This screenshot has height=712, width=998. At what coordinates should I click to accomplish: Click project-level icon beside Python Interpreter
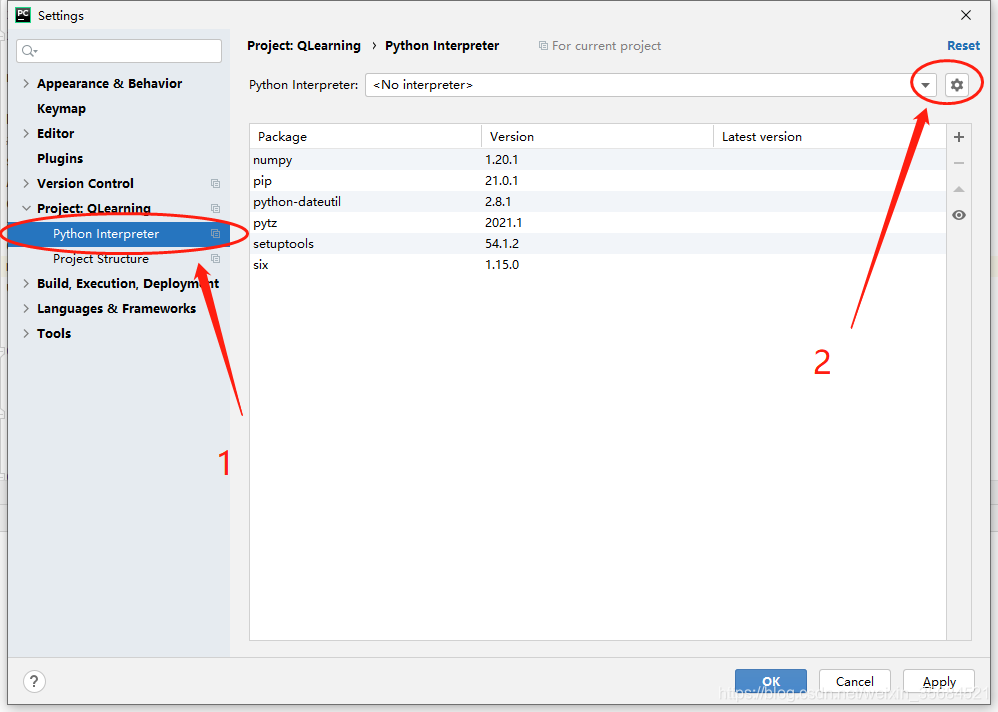[215, 234]
